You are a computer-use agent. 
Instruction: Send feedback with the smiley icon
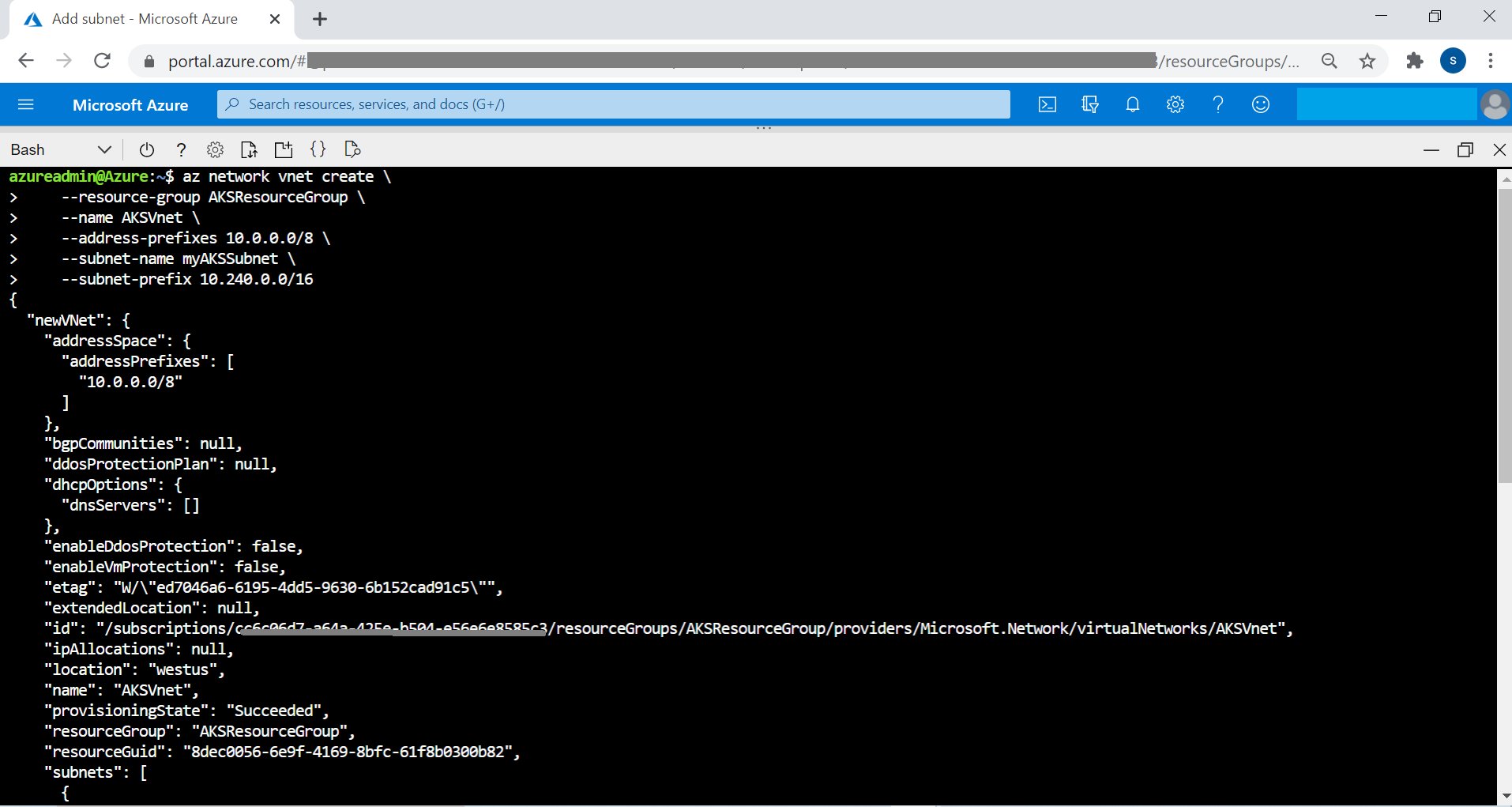tap(1261, 104)
